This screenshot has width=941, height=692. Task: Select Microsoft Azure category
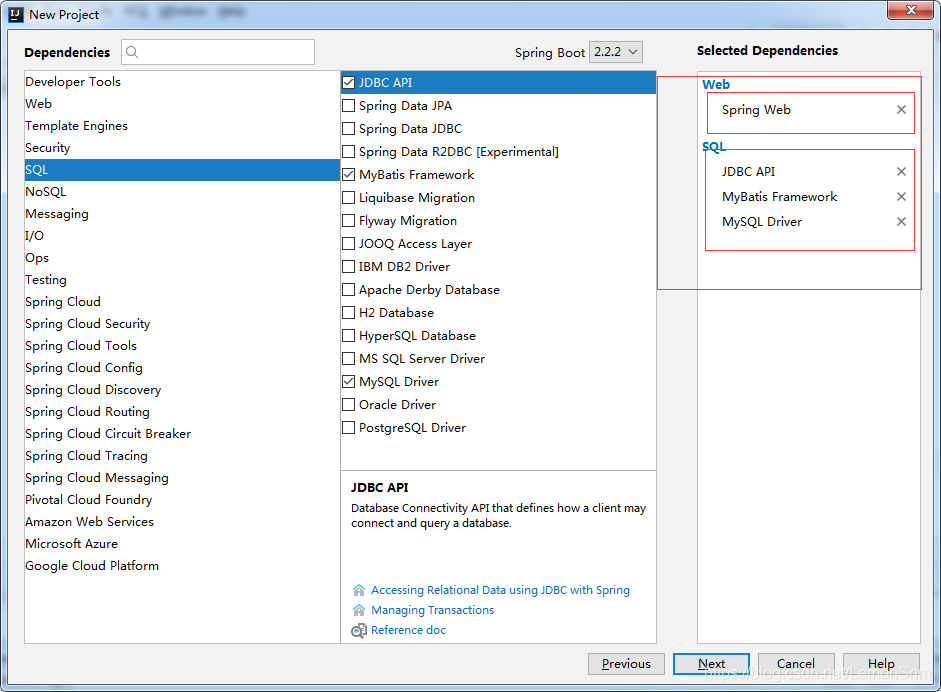[x=182, y=544]
